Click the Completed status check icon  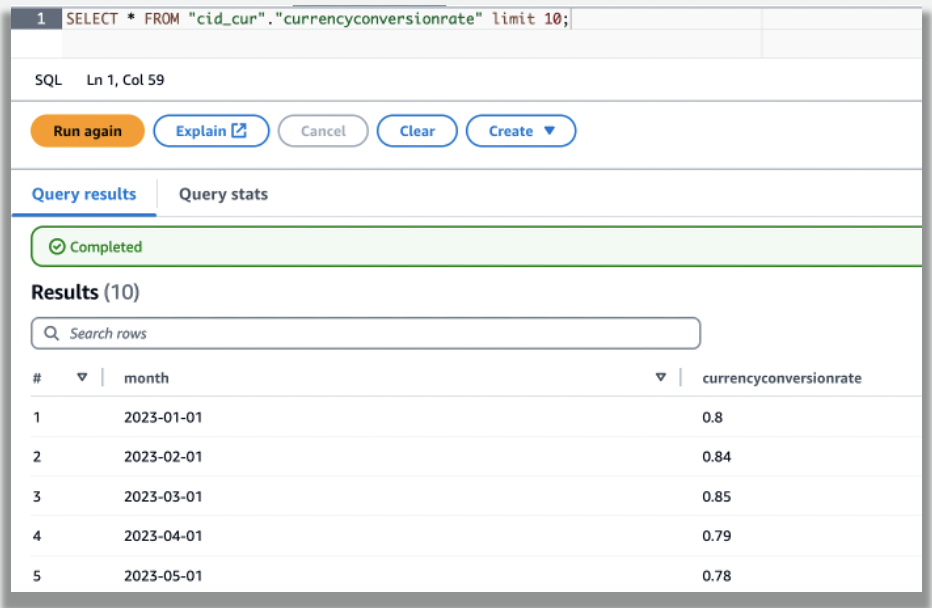pos(57,247)
